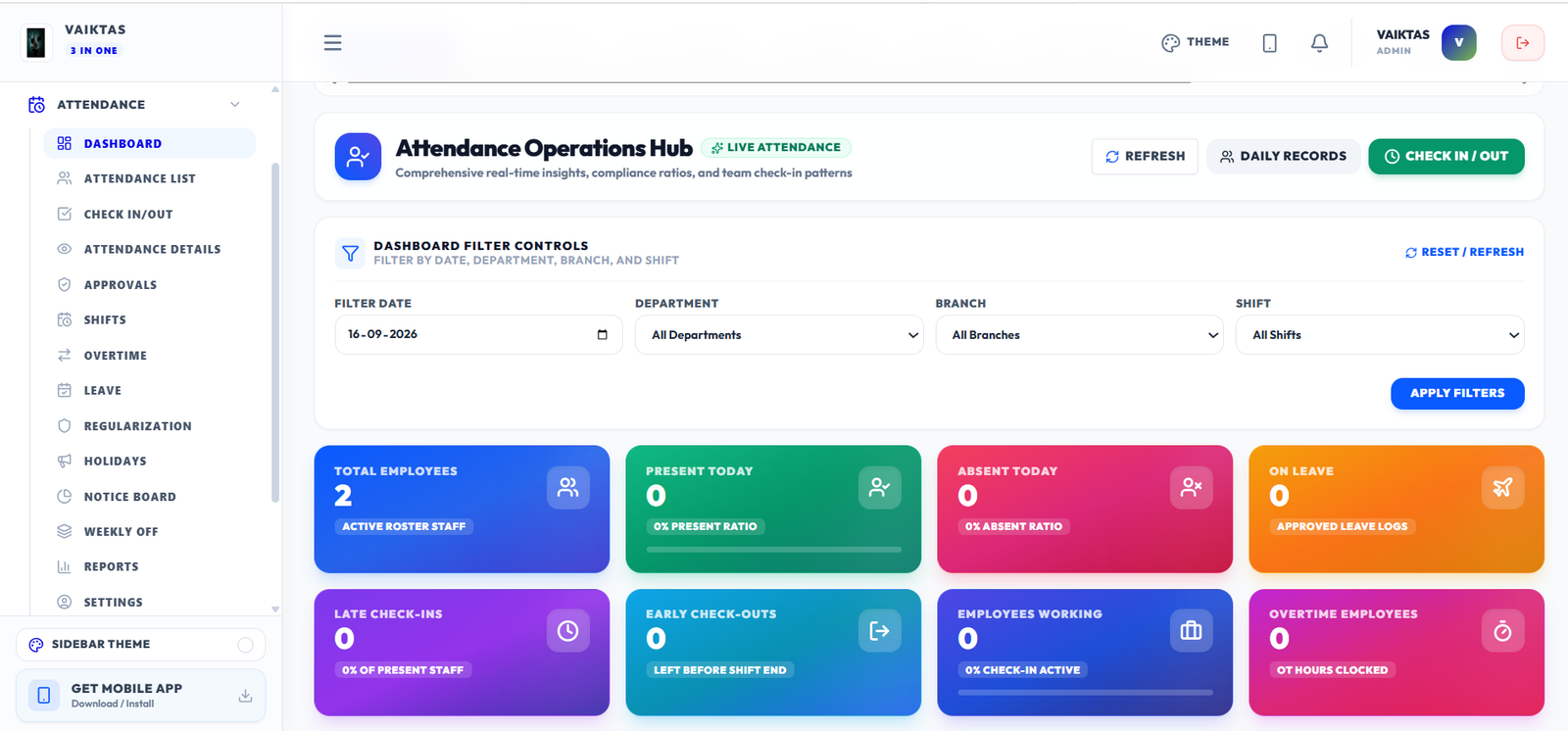Click the Attendance Operations Hub blue icon
The height and width of the screenshot is (731, 1568).
(x=358, y=157)
